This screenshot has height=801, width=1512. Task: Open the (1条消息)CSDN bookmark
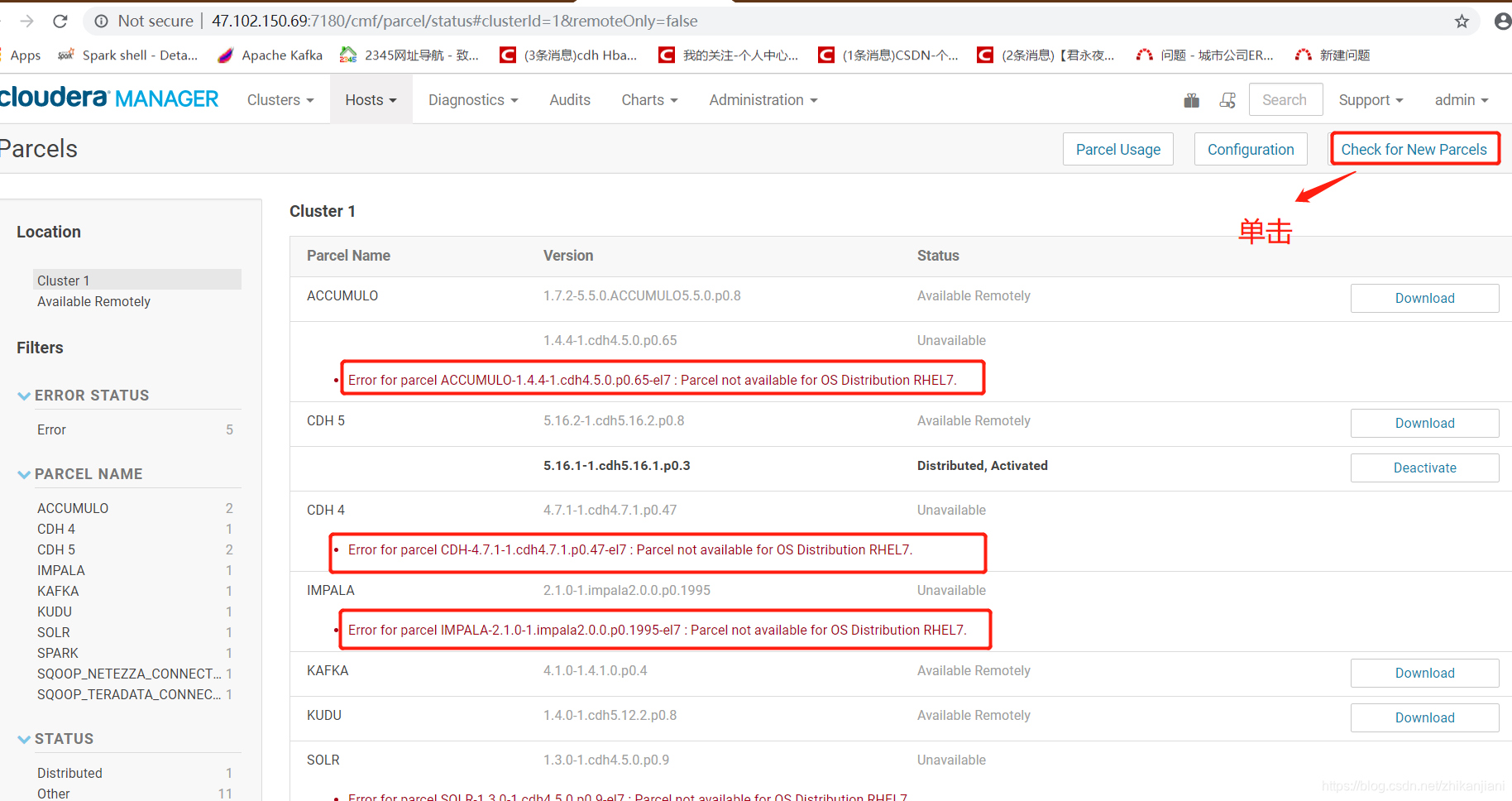888,55
